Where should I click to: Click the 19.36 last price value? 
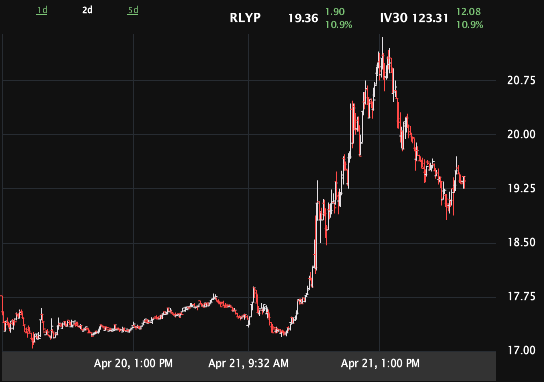point(303,18)
